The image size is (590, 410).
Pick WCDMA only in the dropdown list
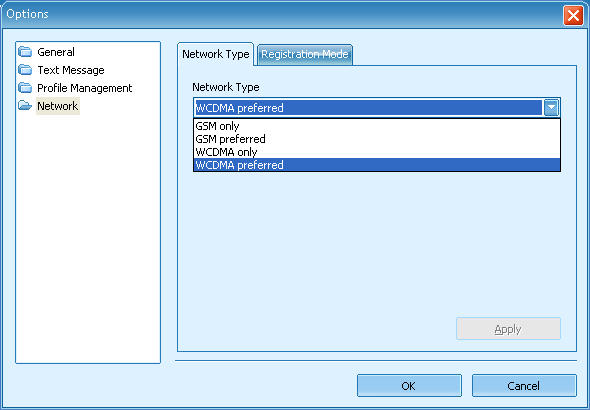coord(377,152)
